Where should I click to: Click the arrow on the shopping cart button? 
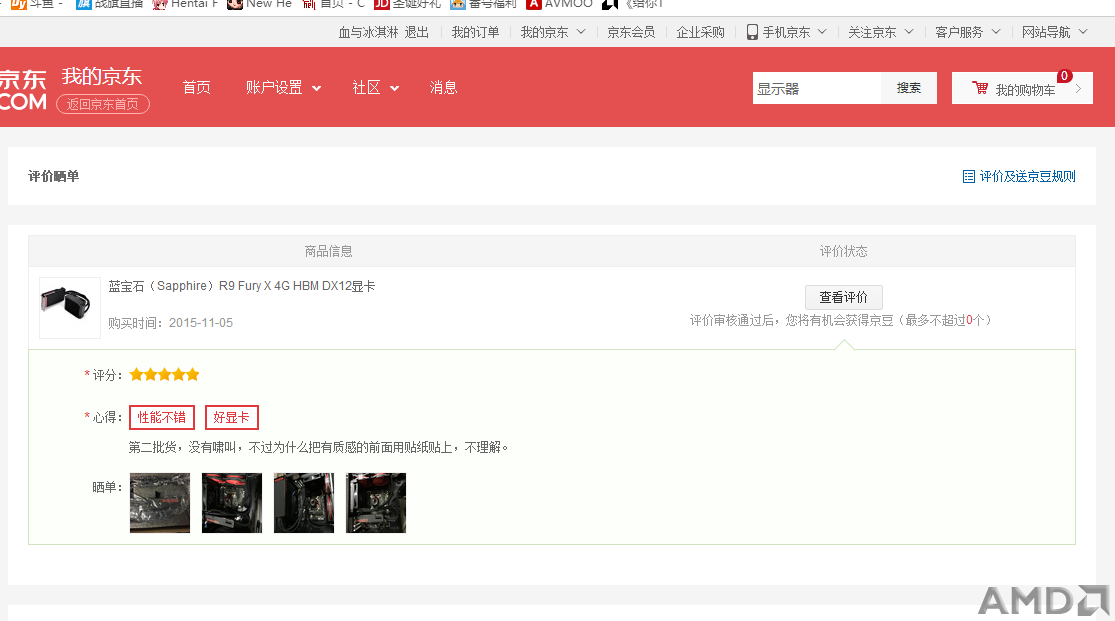[x=1078, y=88]
